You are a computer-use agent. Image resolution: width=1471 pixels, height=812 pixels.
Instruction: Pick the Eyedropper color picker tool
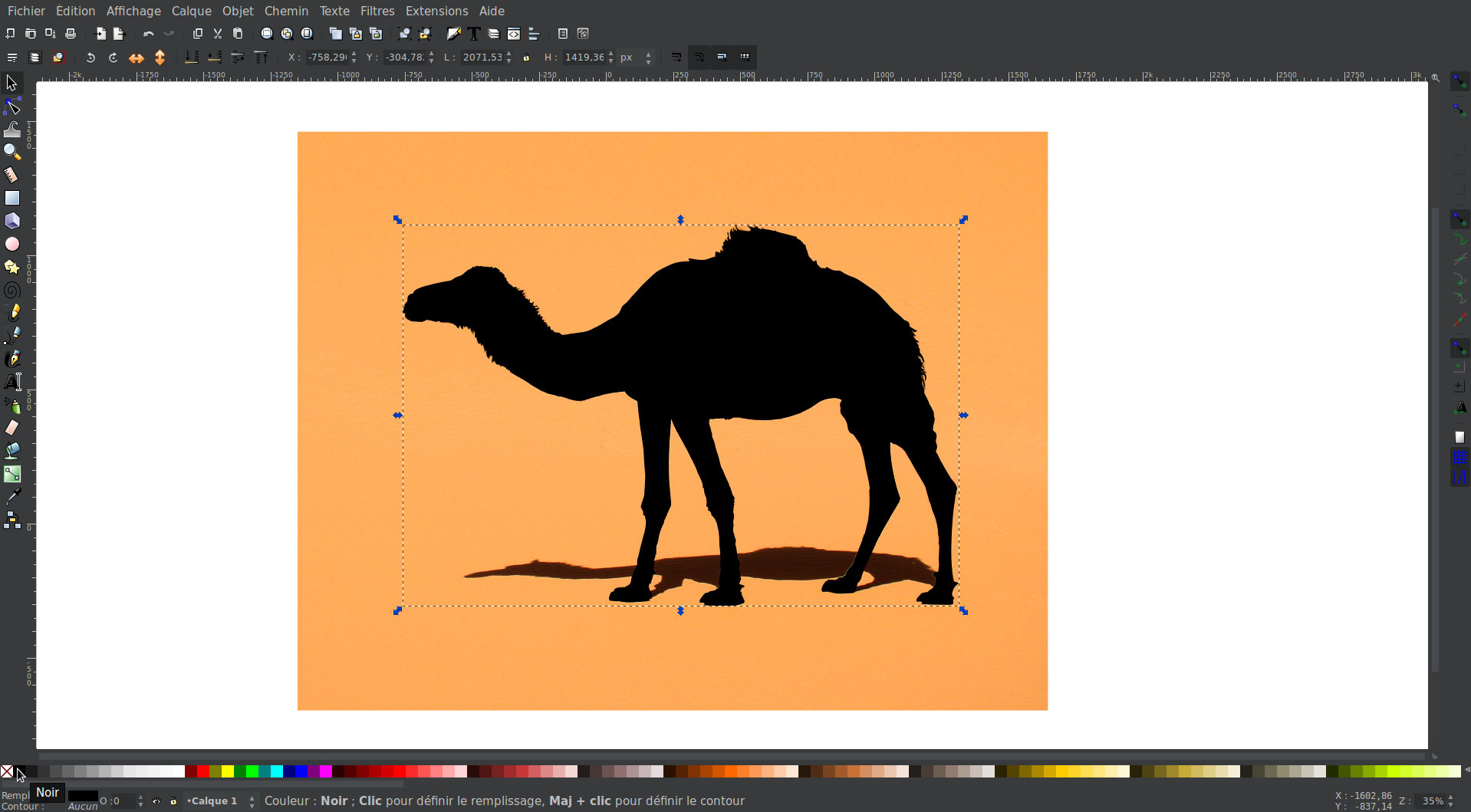[12, 497]
